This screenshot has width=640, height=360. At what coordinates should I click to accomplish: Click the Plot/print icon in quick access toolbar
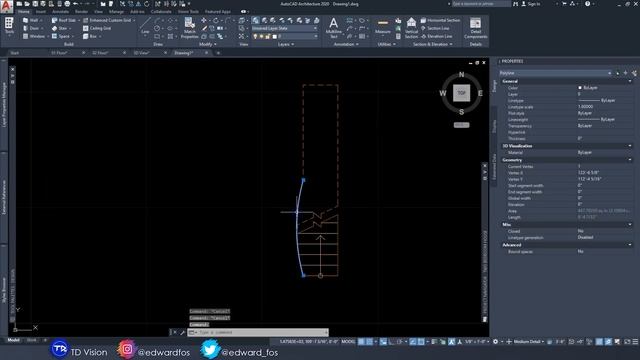67,4
